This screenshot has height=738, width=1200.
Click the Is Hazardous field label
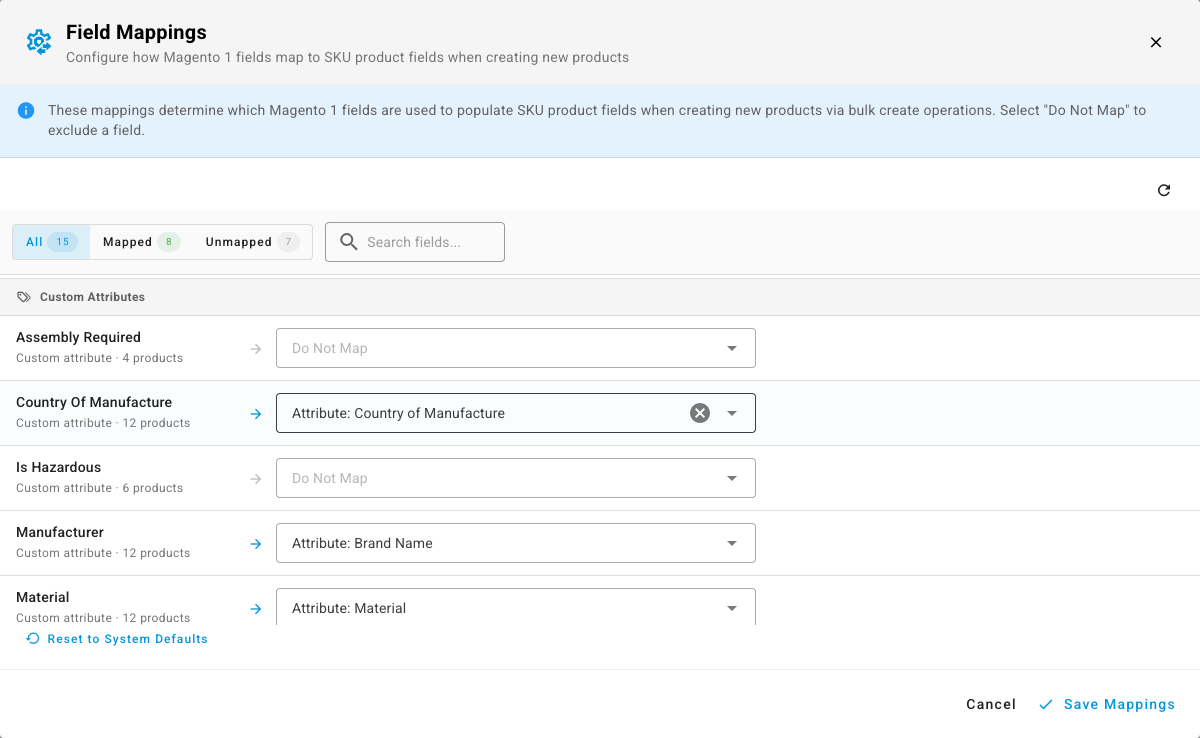[58, 468]
